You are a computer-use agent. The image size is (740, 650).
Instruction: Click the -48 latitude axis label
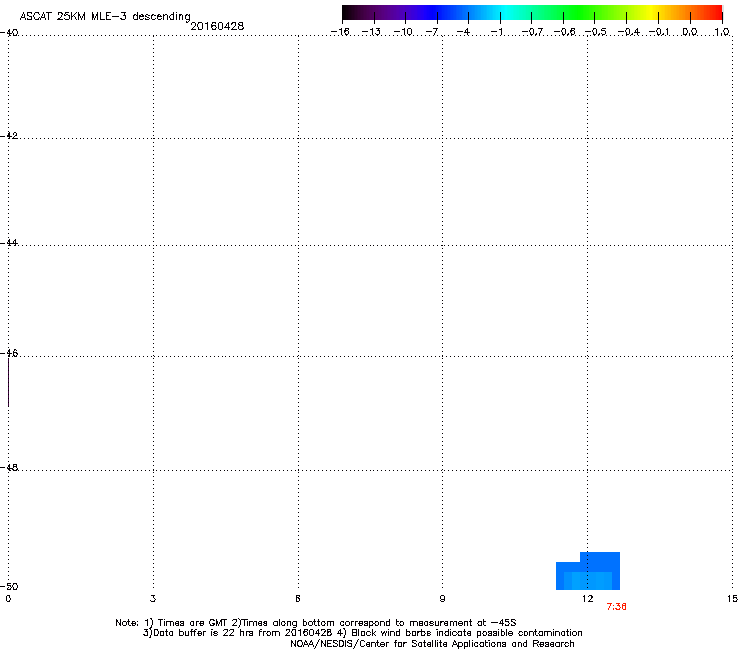tap(9, 467)
